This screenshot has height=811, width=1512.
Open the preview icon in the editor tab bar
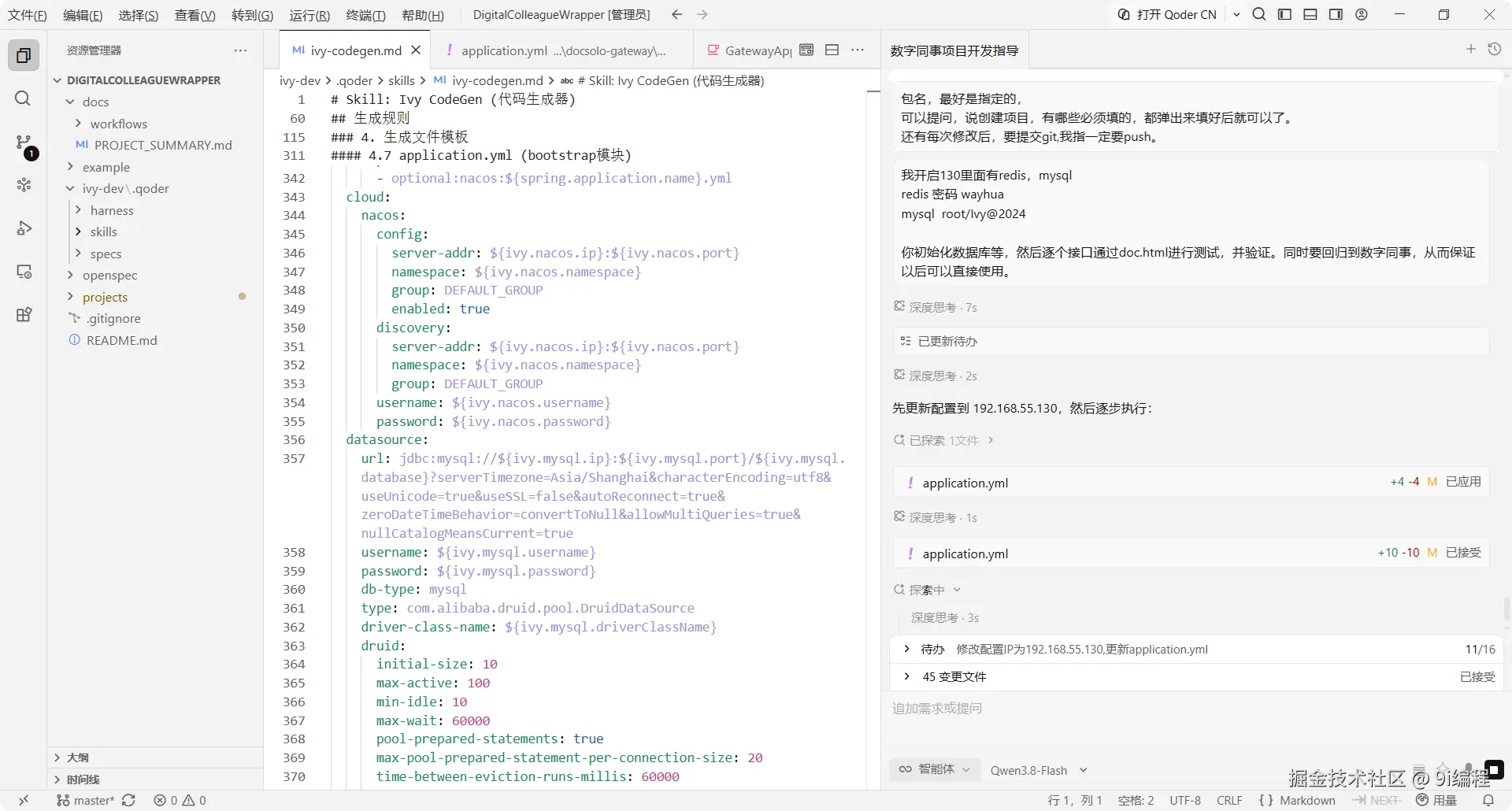tap(806, 50)
